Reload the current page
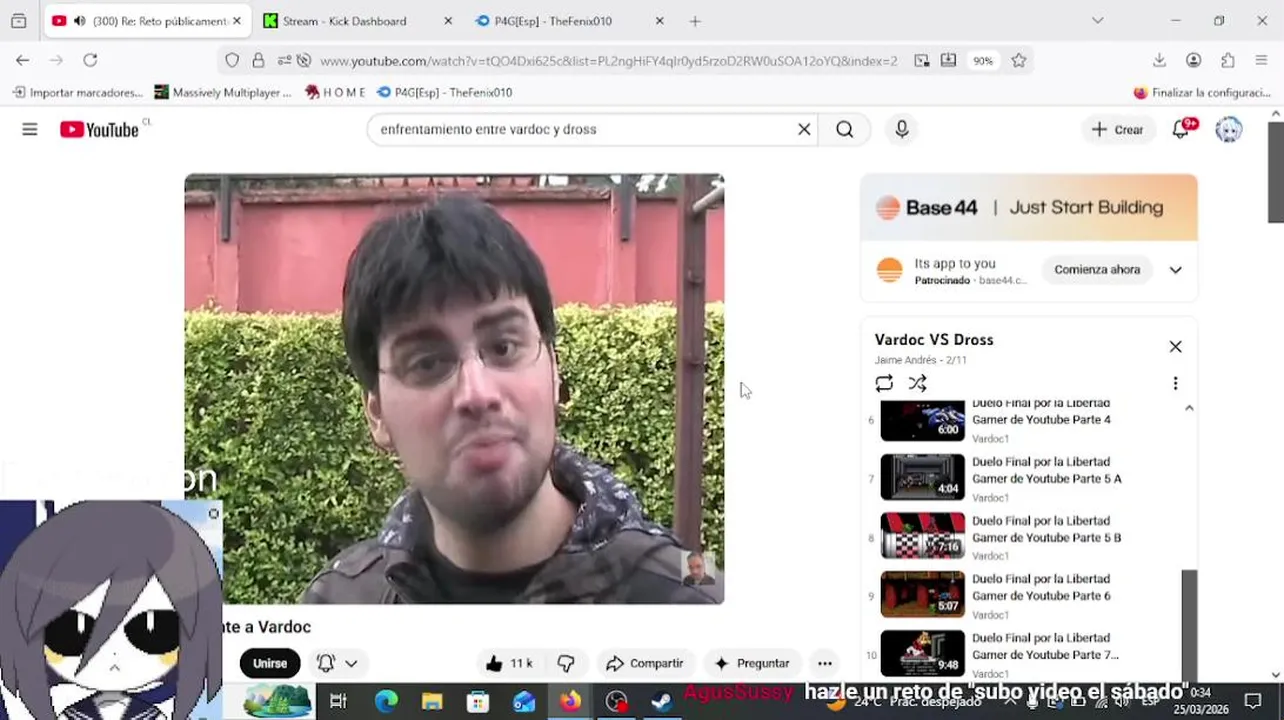The width and height of the screenshot is (1284, 720). [x=90, y=60]
